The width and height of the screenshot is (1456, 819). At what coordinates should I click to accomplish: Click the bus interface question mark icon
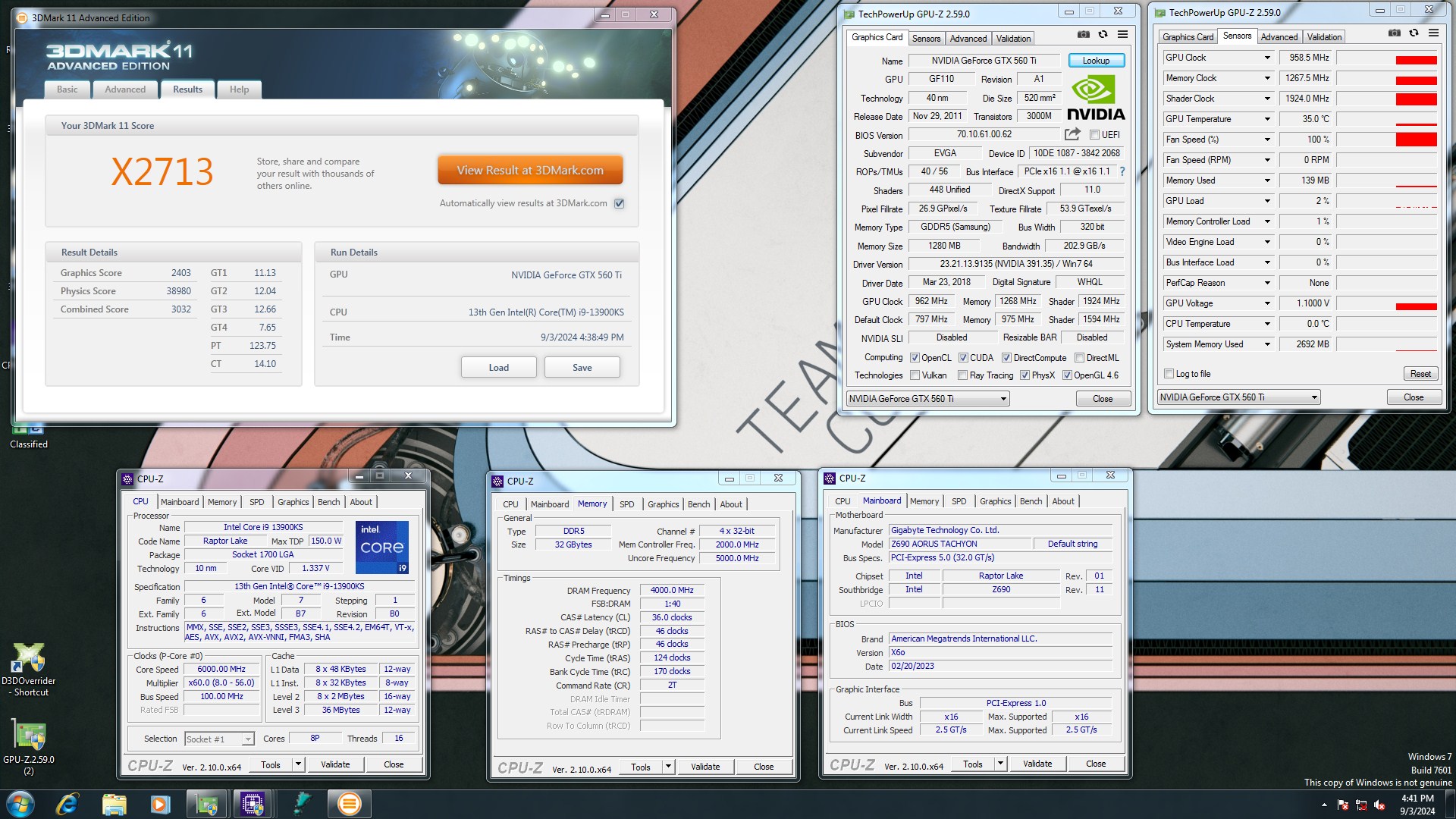click(x=1122, y=171)
